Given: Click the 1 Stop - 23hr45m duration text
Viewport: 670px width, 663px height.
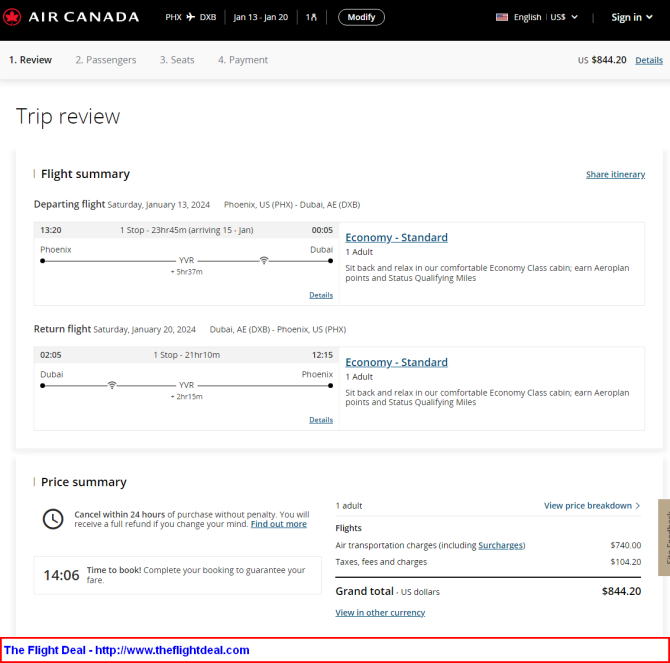Looking at the screenshot, I should coord(187,230).
